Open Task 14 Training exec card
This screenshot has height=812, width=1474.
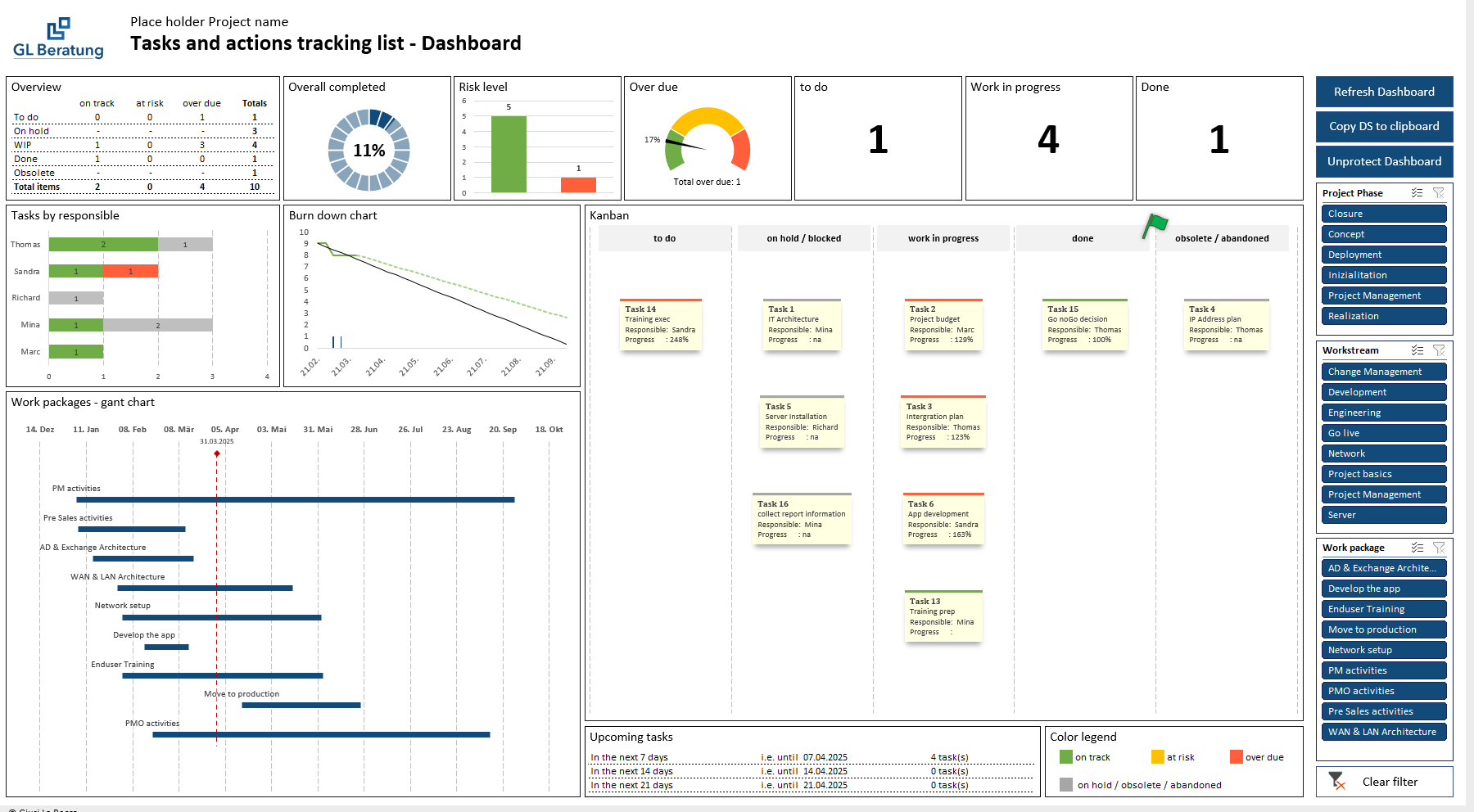[661, 324]
